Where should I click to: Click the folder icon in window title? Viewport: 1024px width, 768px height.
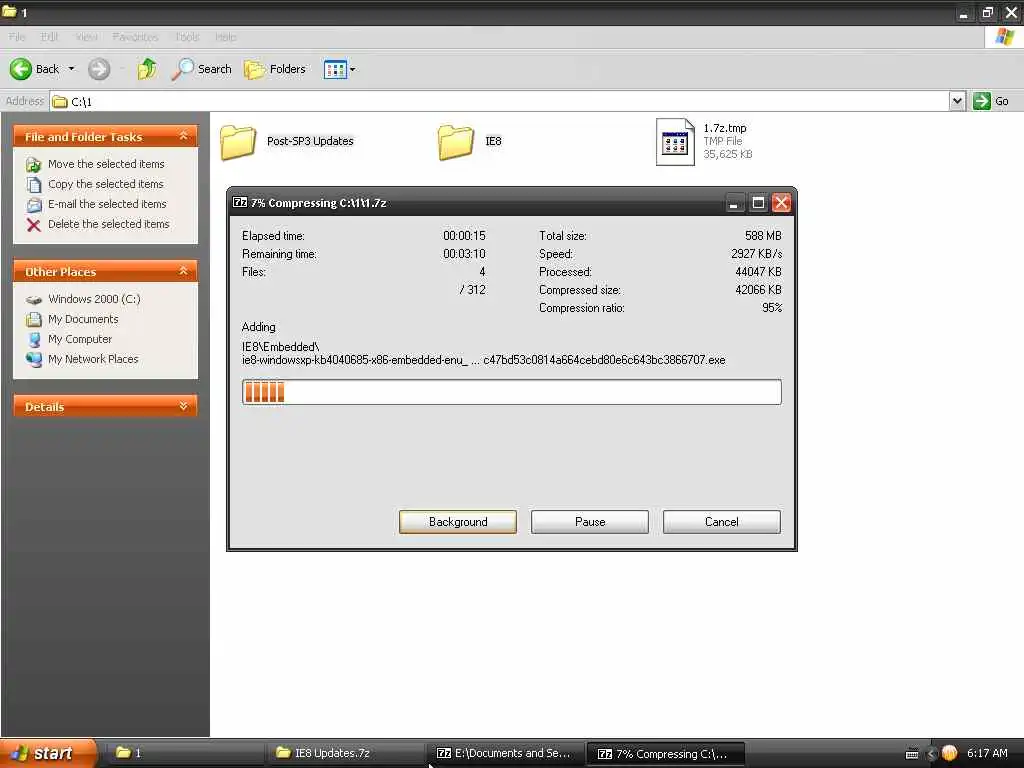(x=9, y=12)
